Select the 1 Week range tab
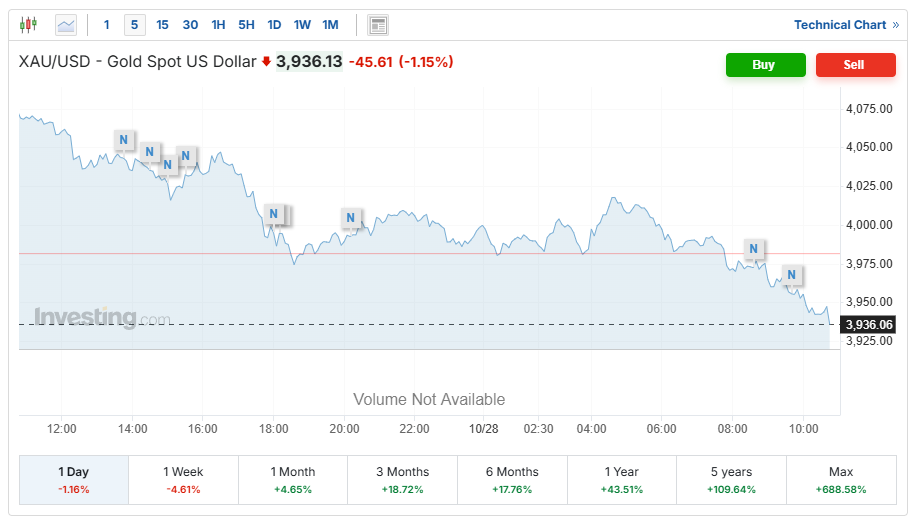Screen dimensions: 916x531 [x=183, y=480]
